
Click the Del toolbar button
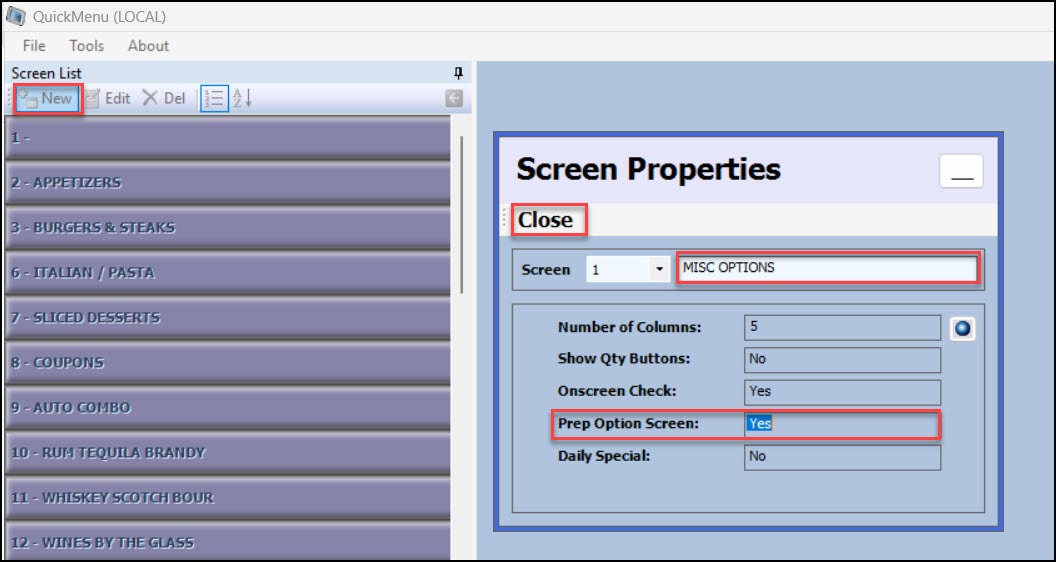[164, 98]
